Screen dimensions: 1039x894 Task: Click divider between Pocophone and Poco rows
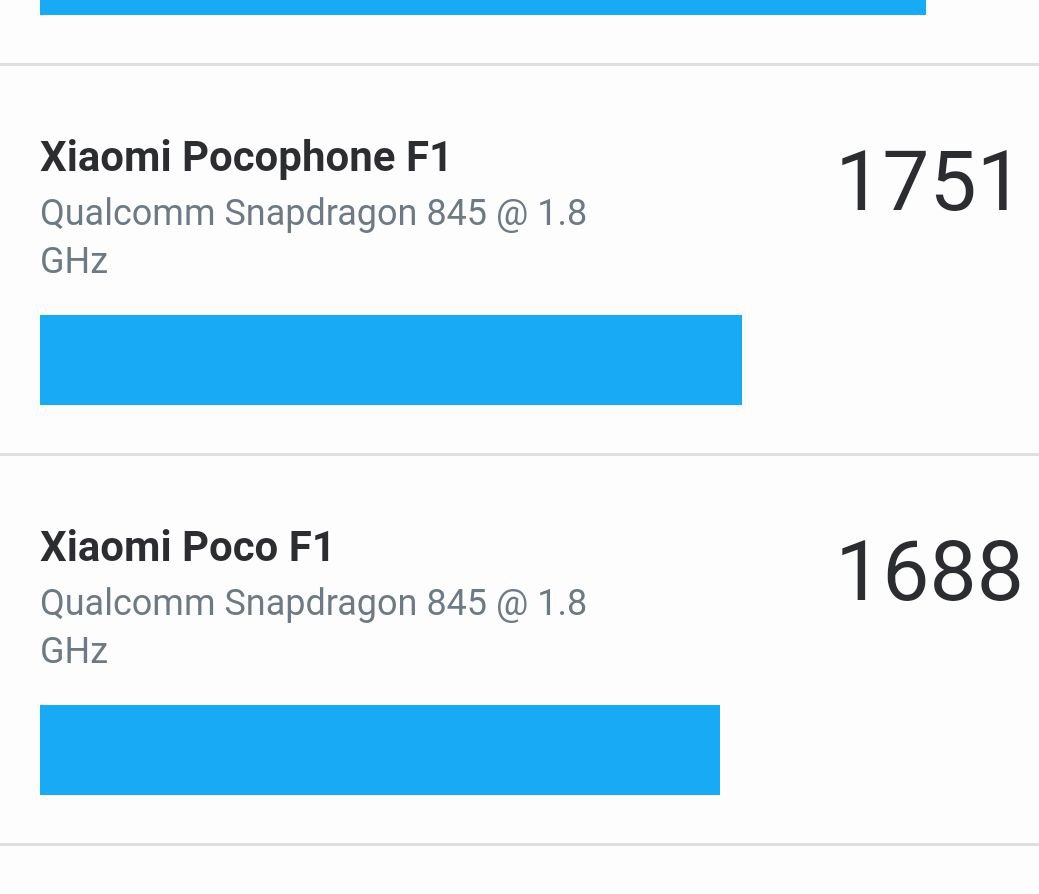[x=519, y=455]
